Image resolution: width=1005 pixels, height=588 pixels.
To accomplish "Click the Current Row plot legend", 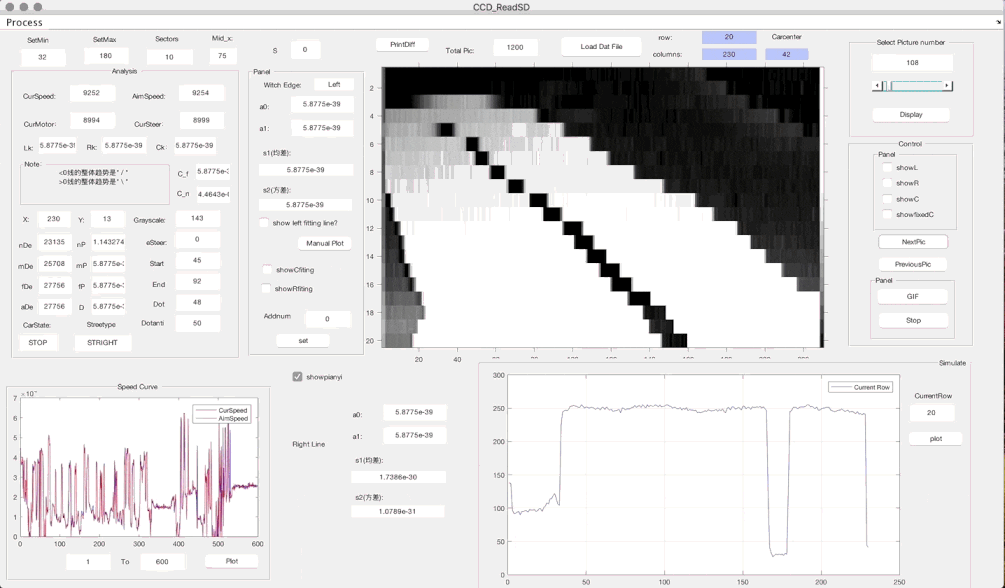I will coord(860,387).
